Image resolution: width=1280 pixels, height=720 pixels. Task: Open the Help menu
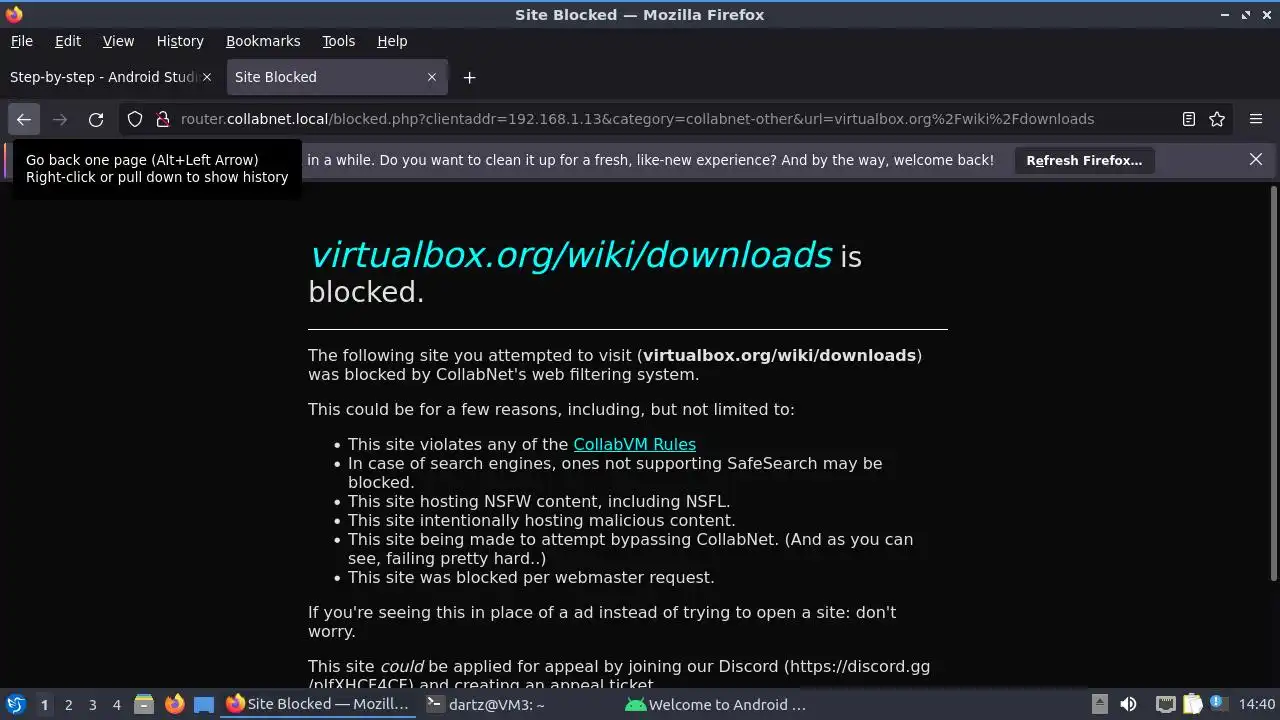tap(392, 41)
